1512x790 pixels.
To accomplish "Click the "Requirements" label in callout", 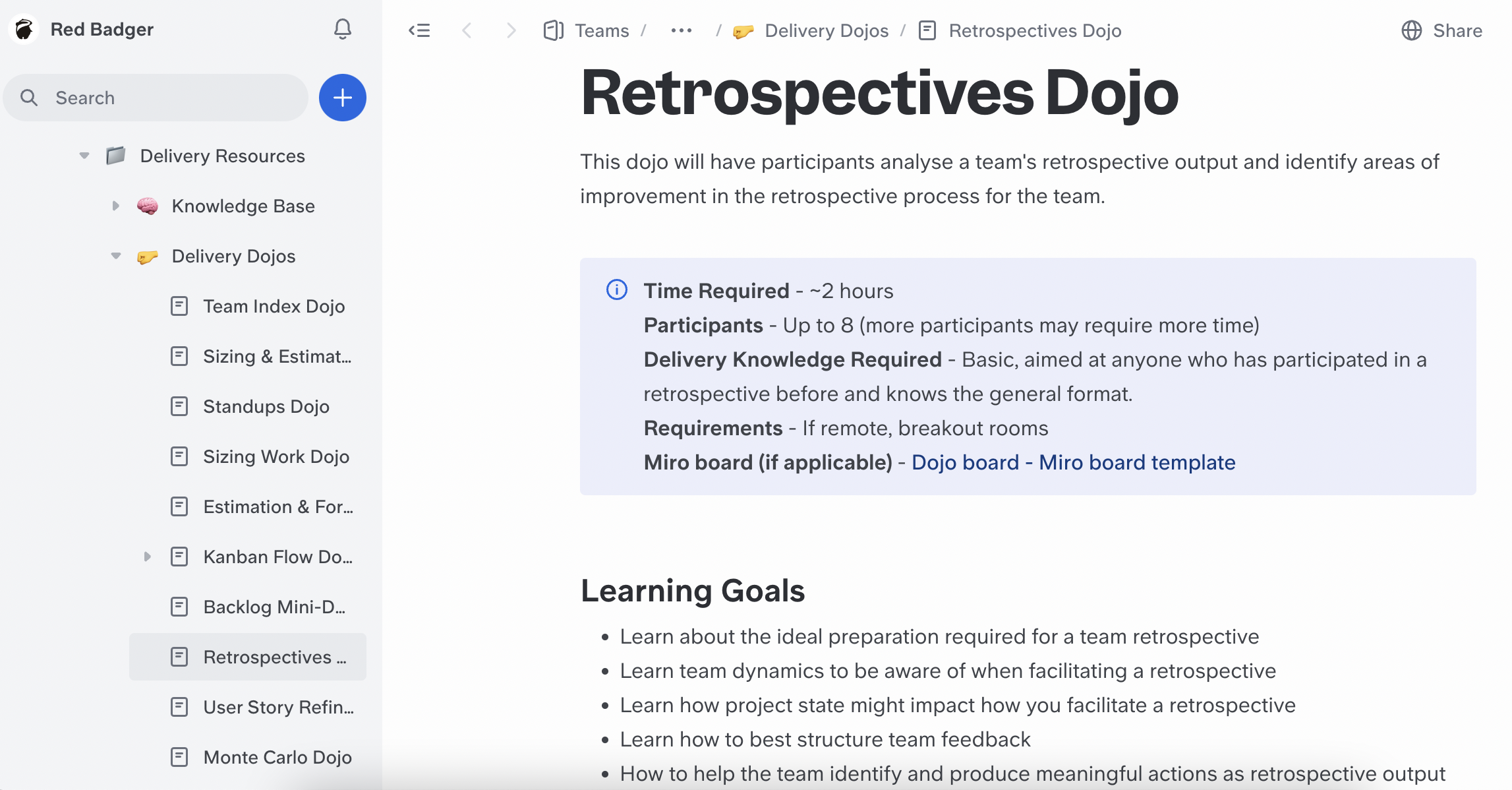I will point(713,428).
